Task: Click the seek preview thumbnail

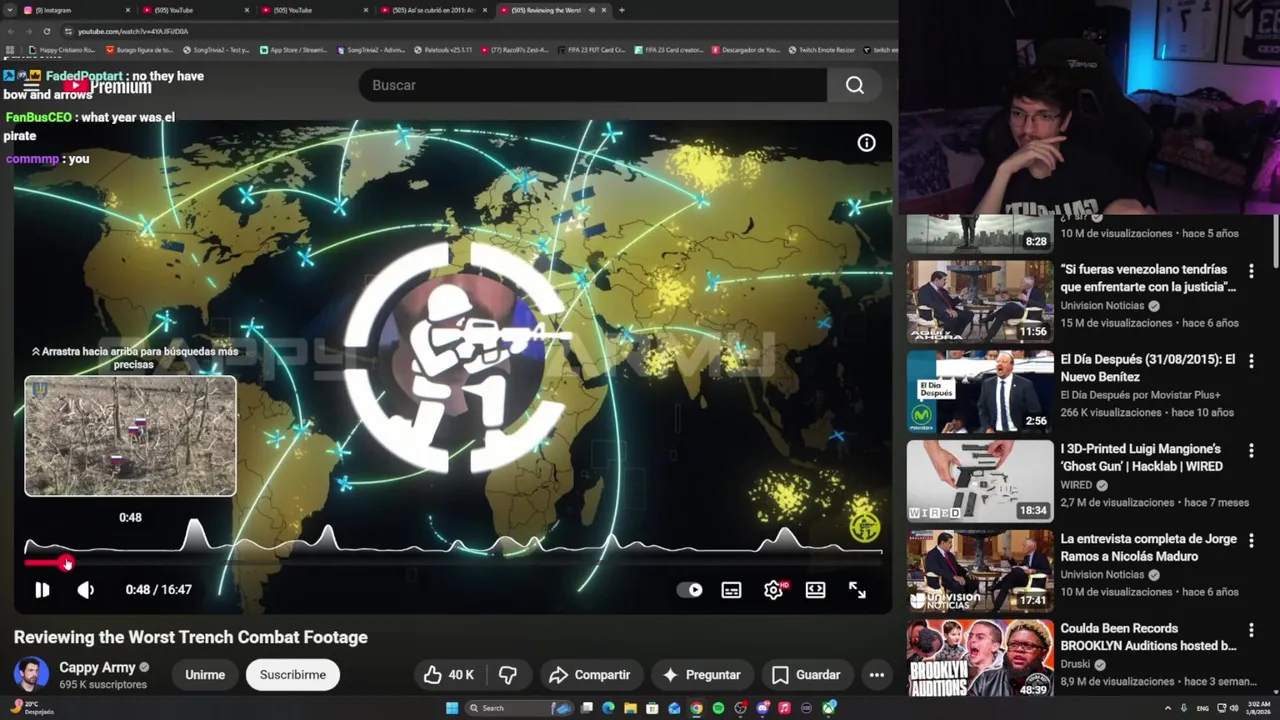Action: (x=130, y=436)
